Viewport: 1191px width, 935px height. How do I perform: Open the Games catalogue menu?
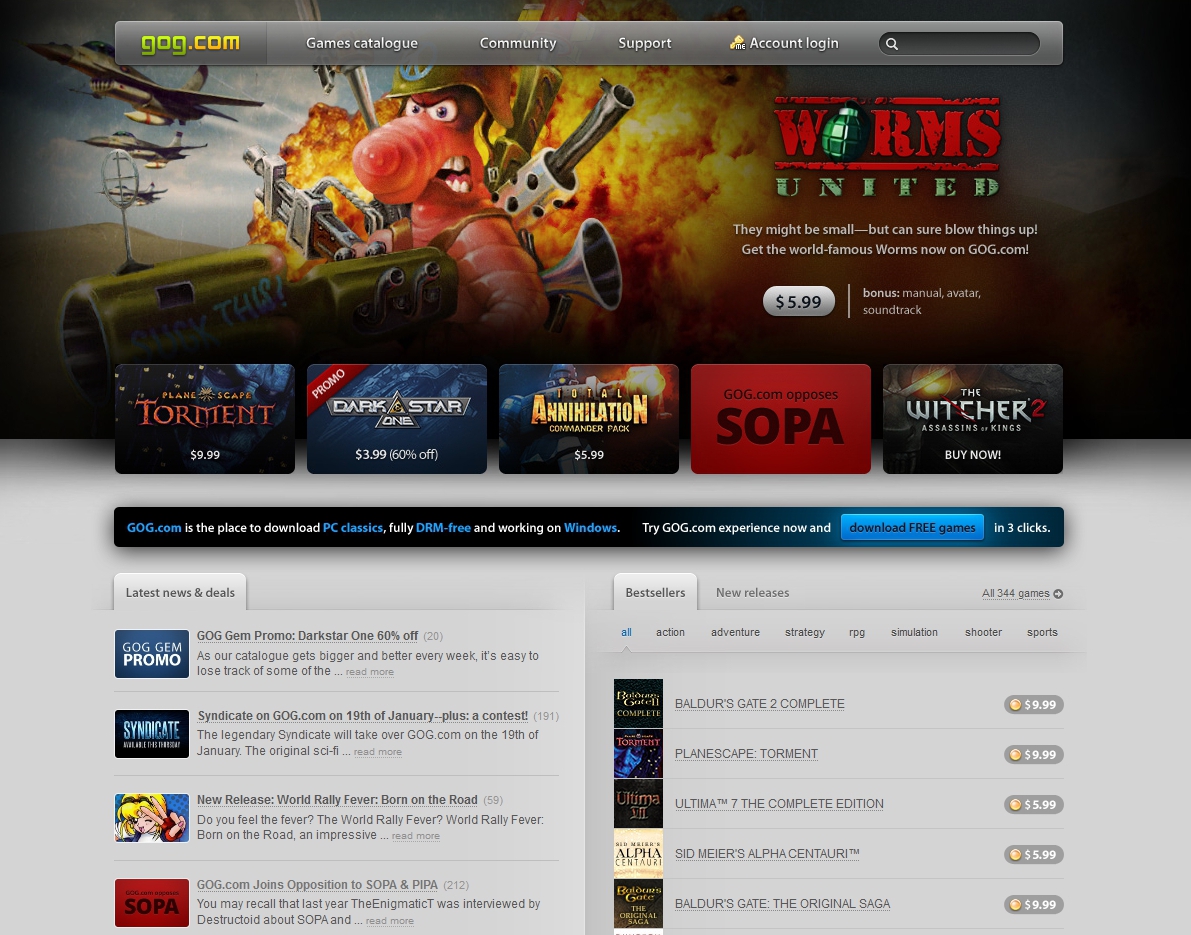coord(362,44)
